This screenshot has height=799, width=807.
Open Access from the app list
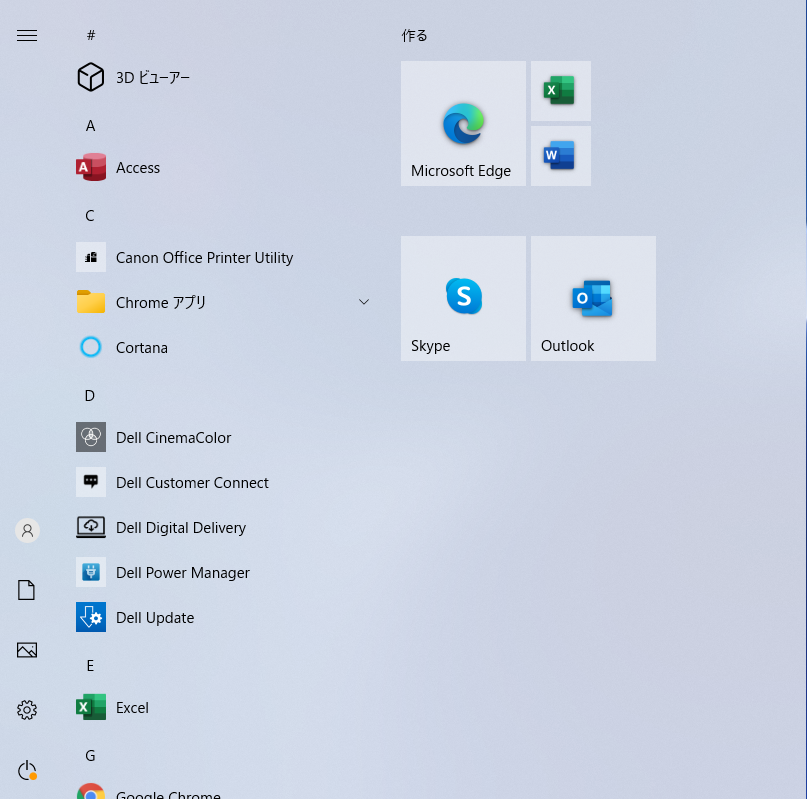(138, 167)
